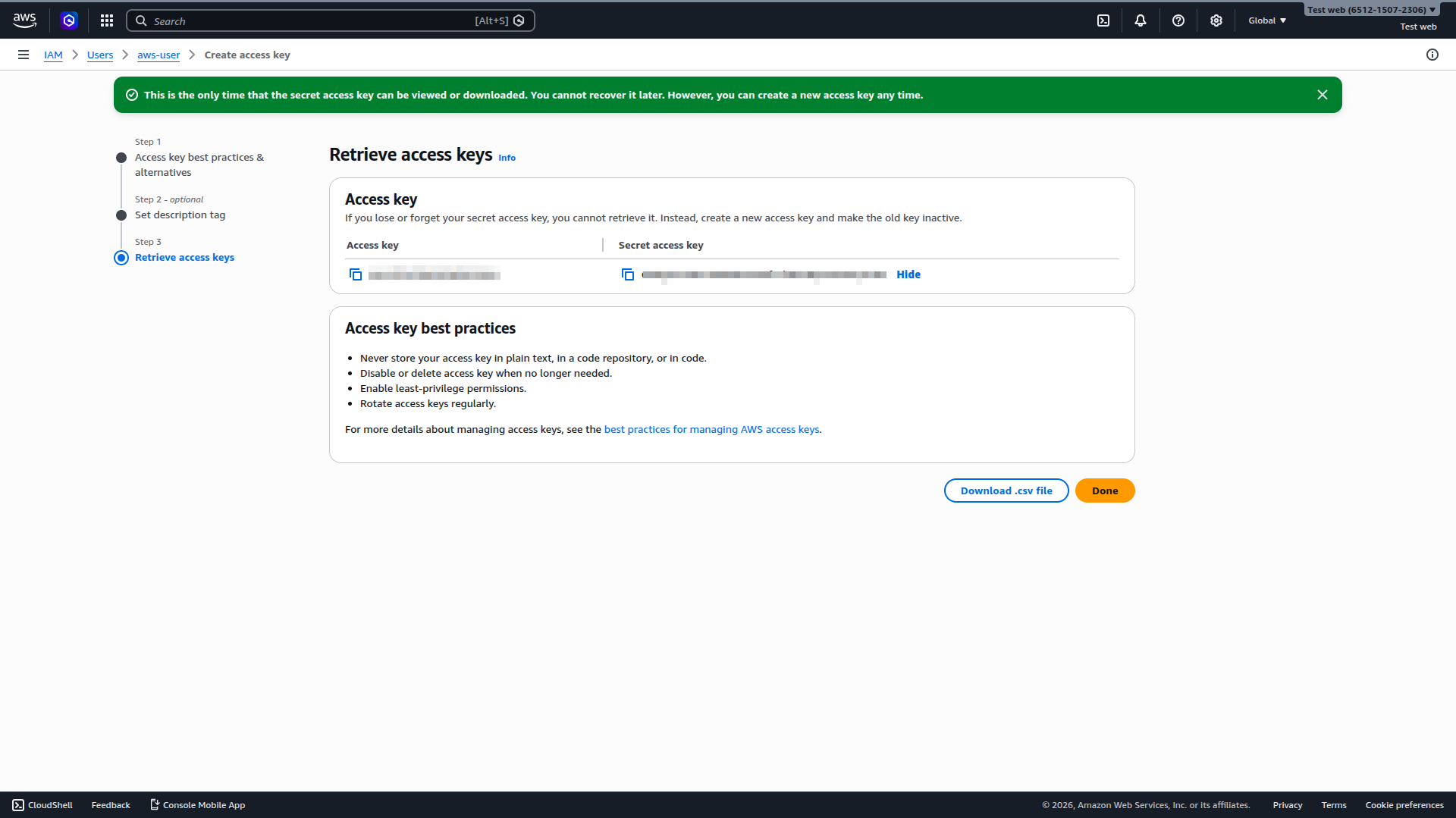Open aws-user breadcrumb link
The height and width of the screenshot is (818, 1456).
[x=158, y=55]
